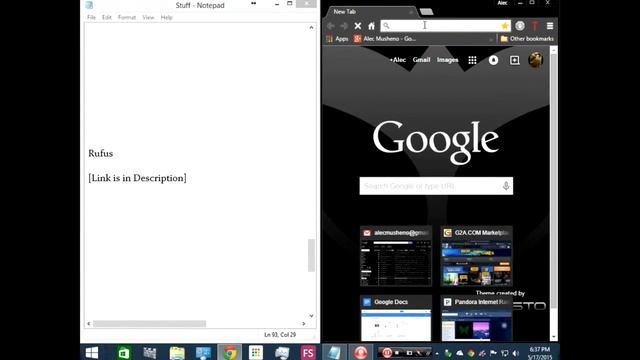Click the '[Link is in Description]' text line

[x=137, y=178]
